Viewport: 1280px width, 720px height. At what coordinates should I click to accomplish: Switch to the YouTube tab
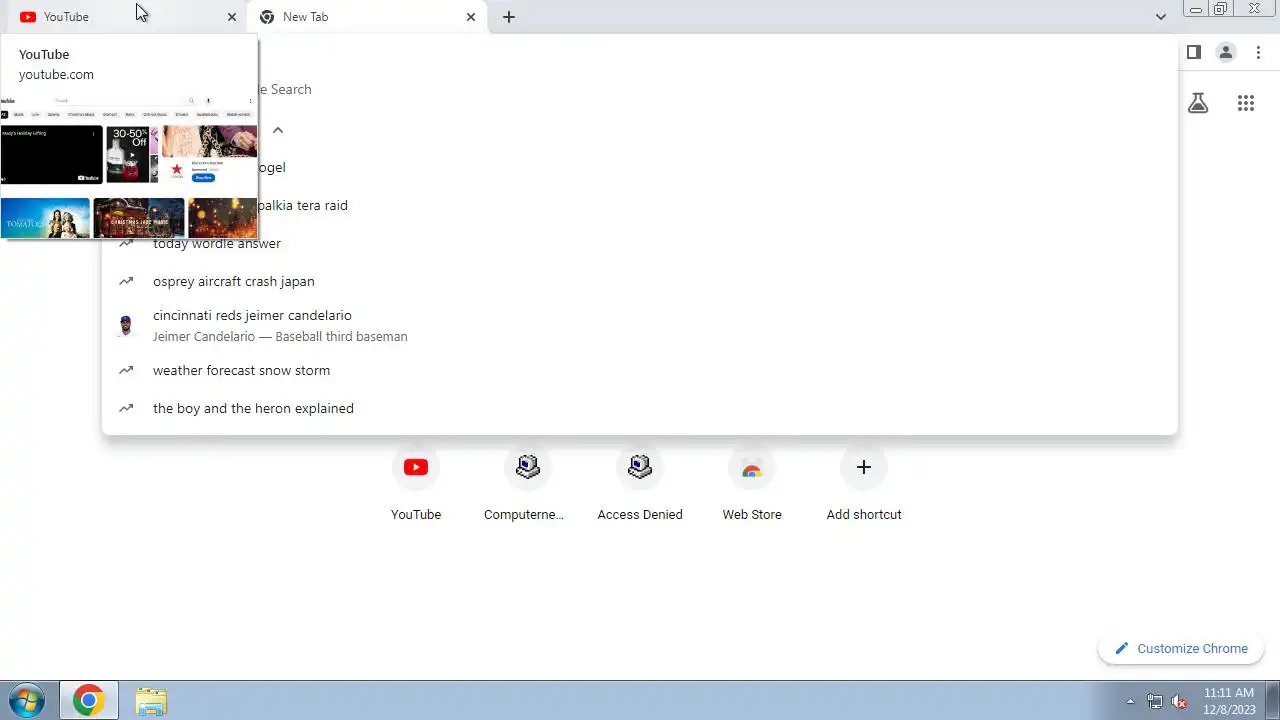click(124, 17)
